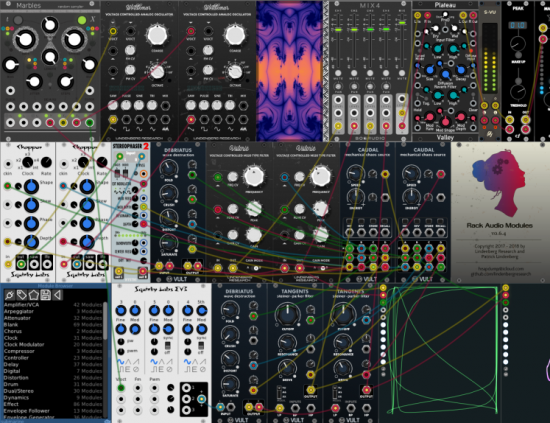Click Plateau Decay knob
The height and width of the screenshot is (423, 550).
tap(461, 70)
